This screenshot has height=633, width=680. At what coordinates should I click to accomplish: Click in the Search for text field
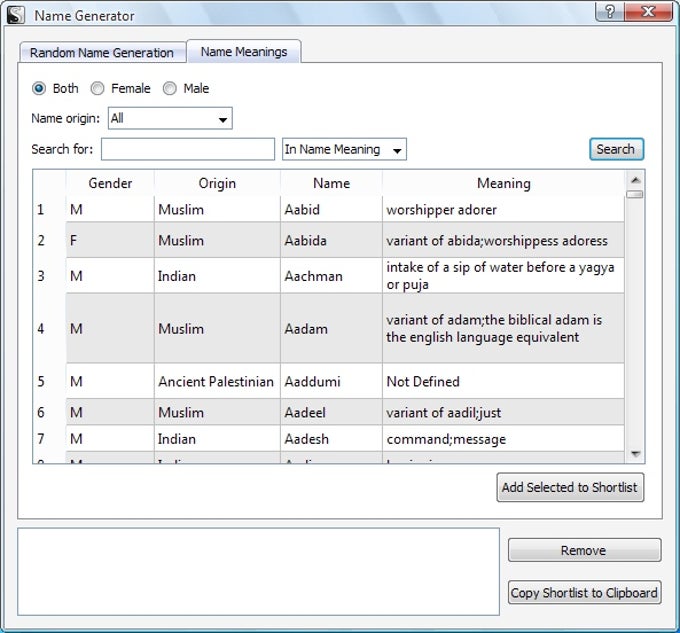pos(188,149)
